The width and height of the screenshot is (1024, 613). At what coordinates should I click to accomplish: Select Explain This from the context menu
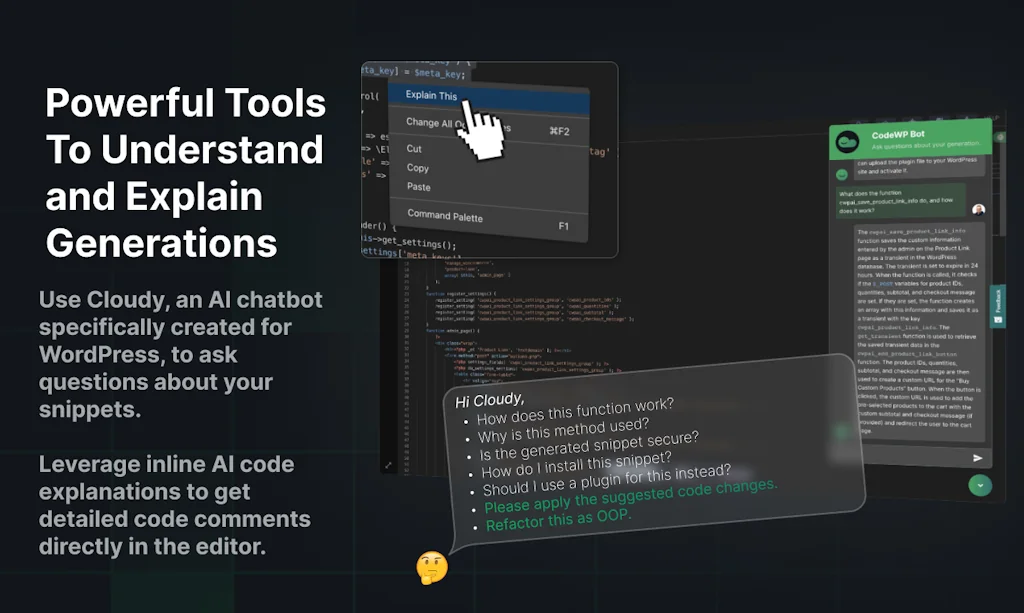point(430,97)
